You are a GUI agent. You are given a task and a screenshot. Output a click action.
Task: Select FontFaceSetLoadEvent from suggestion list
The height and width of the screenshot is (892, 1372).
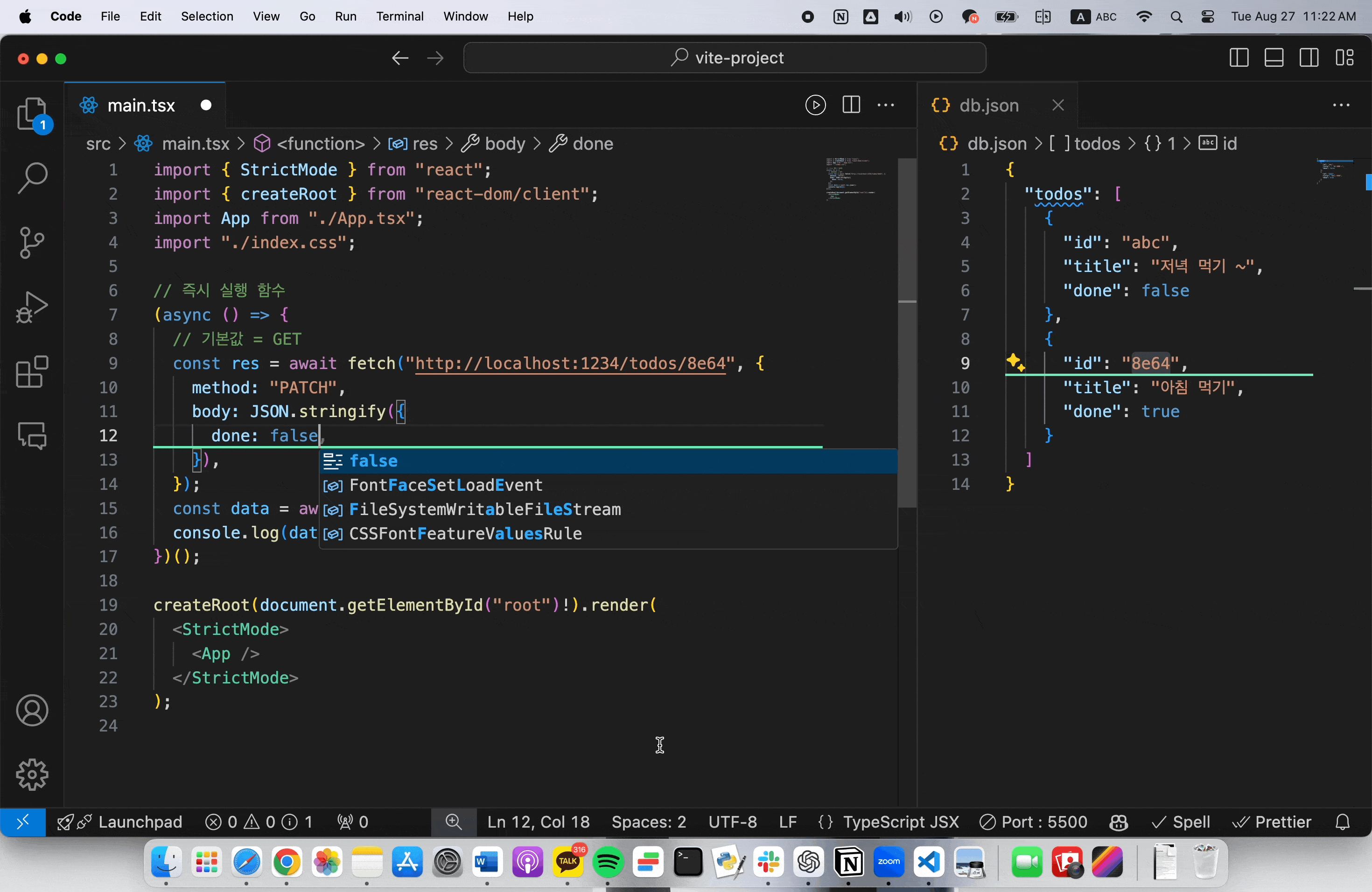coord(446,485)
